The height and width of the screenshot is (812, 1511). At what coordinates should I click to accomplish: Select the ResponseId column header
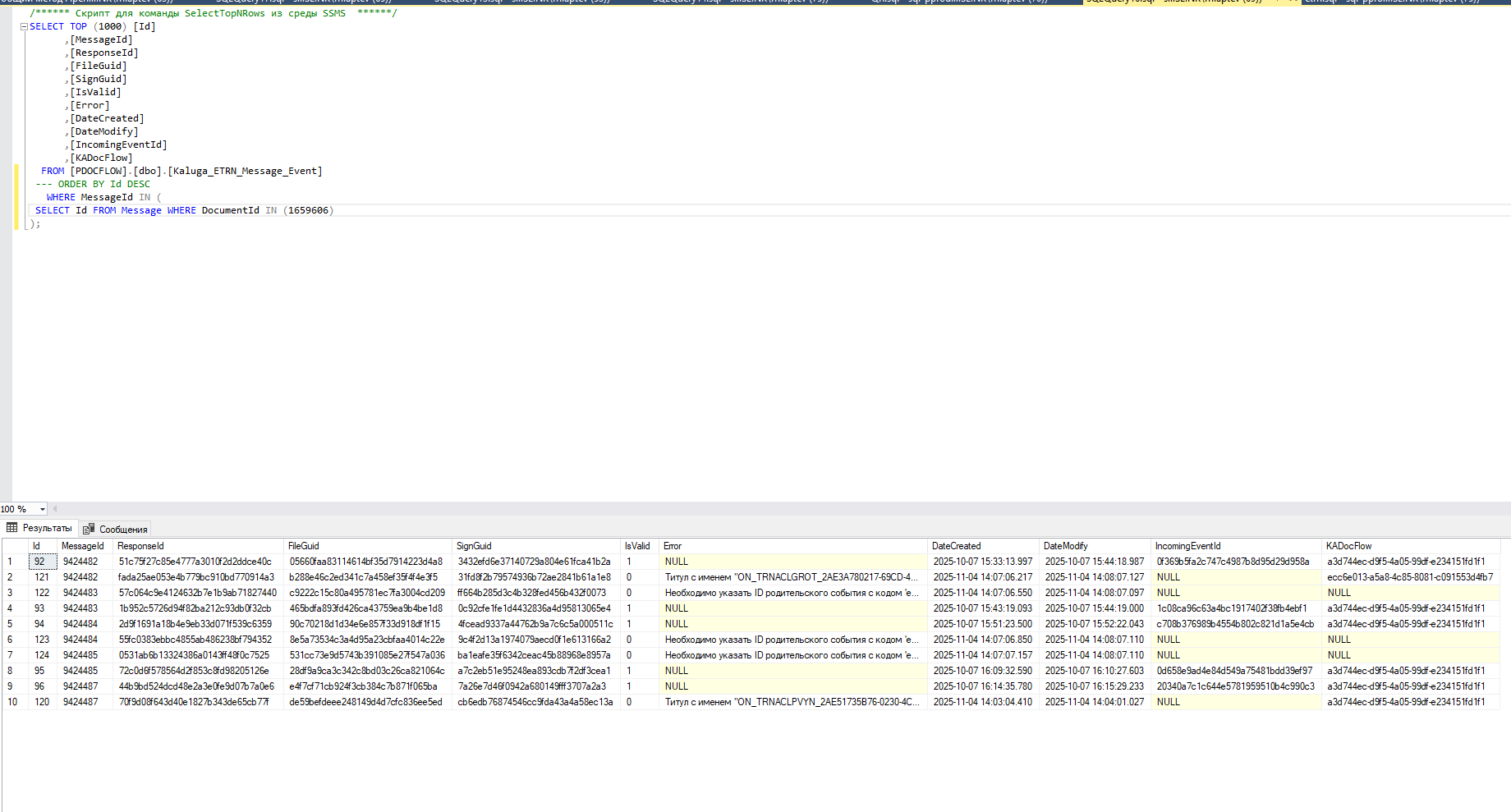pyautogui.click(x=198, y=546)
